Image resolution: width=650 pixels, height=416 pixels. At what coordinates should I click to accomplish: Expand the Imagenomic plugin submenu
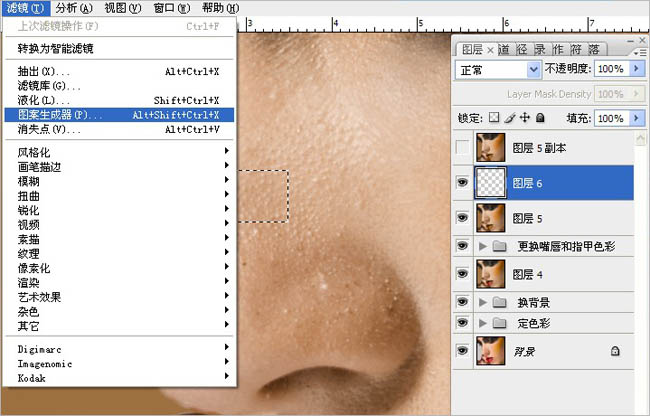119,363
